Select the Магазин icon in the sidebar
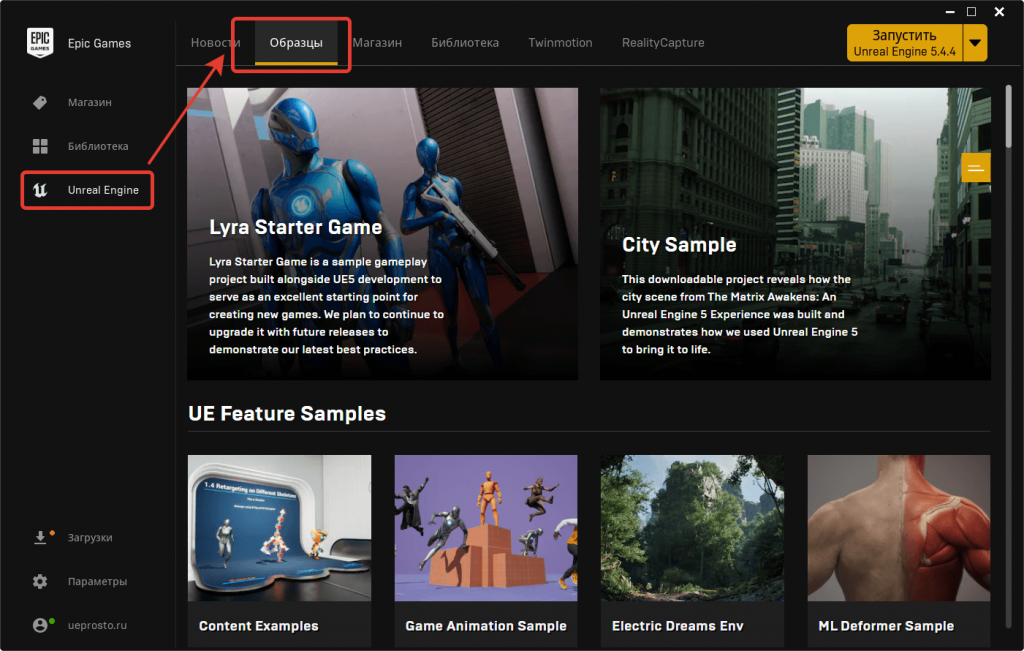The image size is (1024, 651). pos(40,102)
